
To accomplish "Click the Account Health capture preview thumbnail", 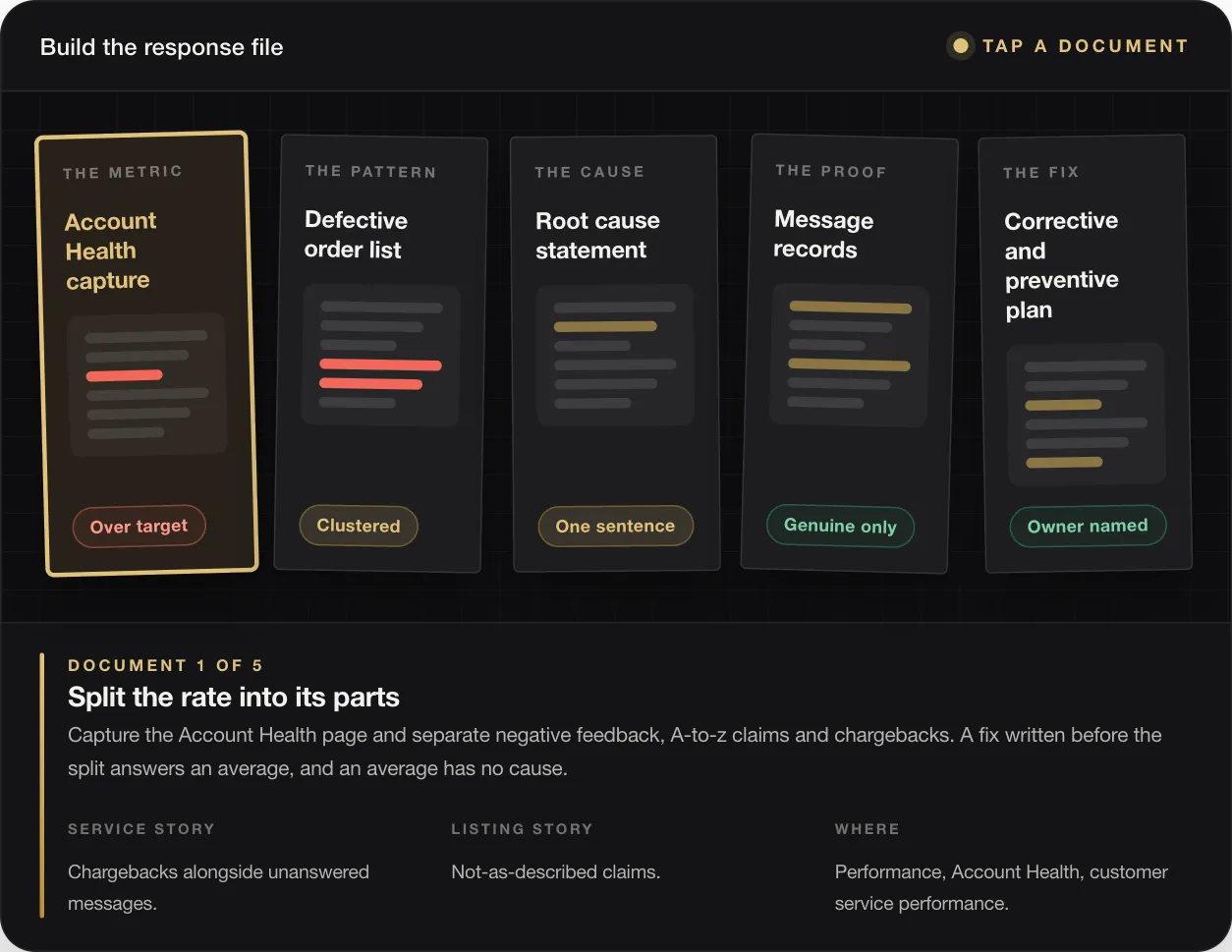I will (x=147, y=384).
